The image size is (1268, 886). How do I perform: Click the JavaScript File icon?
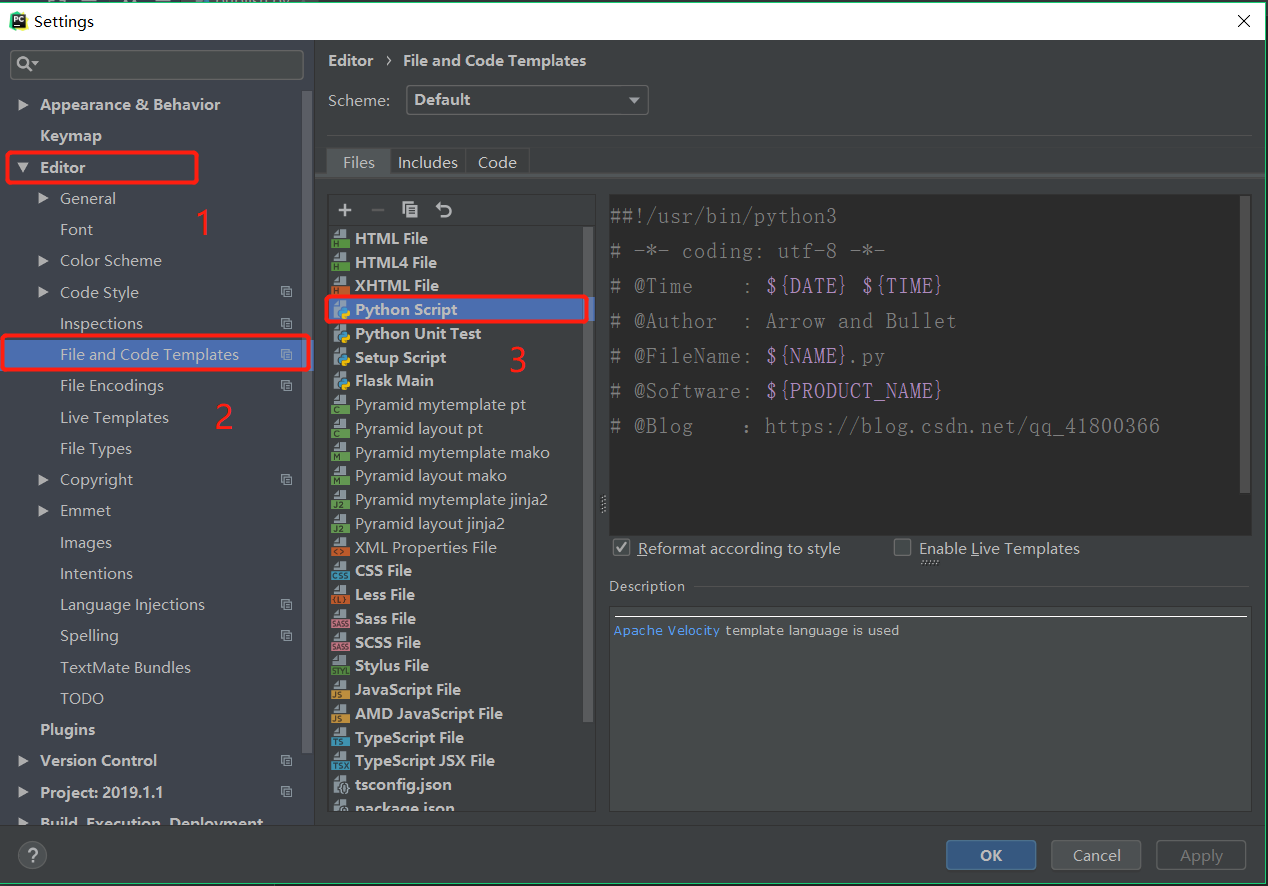click(x=340, y=690)
